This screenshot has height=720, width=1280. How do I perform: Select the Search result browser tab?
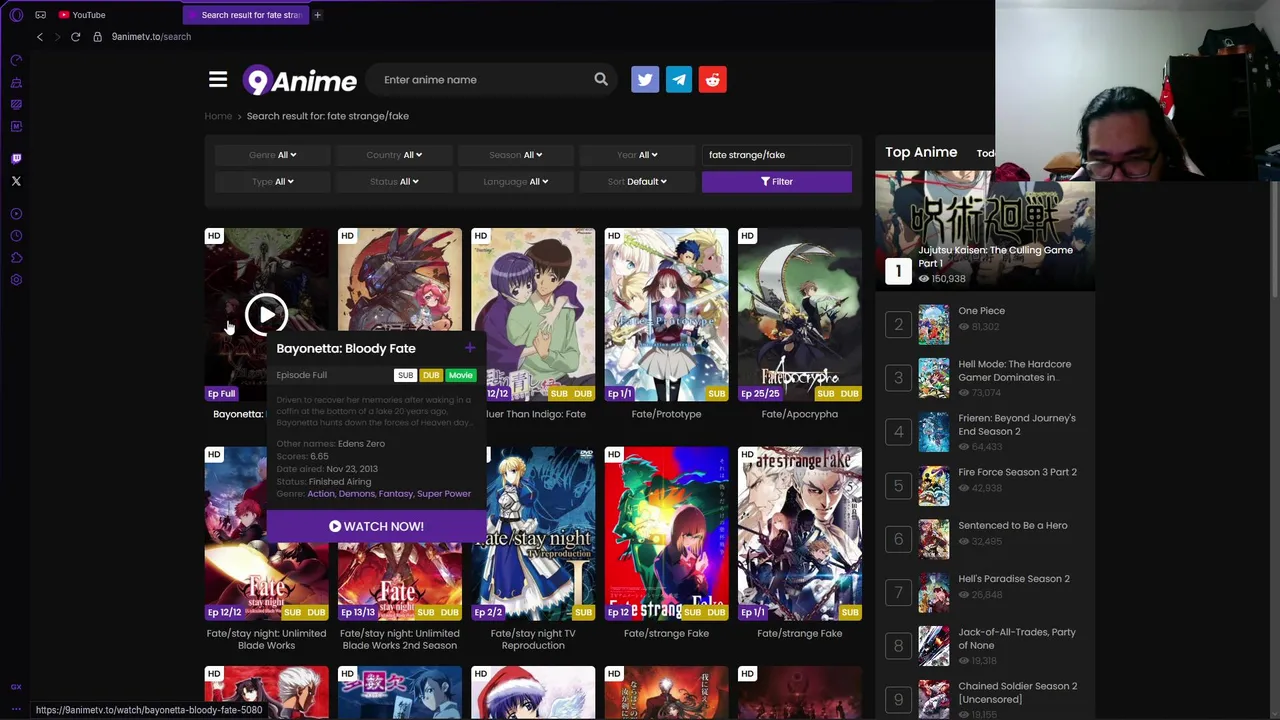(x=246, y=15)
